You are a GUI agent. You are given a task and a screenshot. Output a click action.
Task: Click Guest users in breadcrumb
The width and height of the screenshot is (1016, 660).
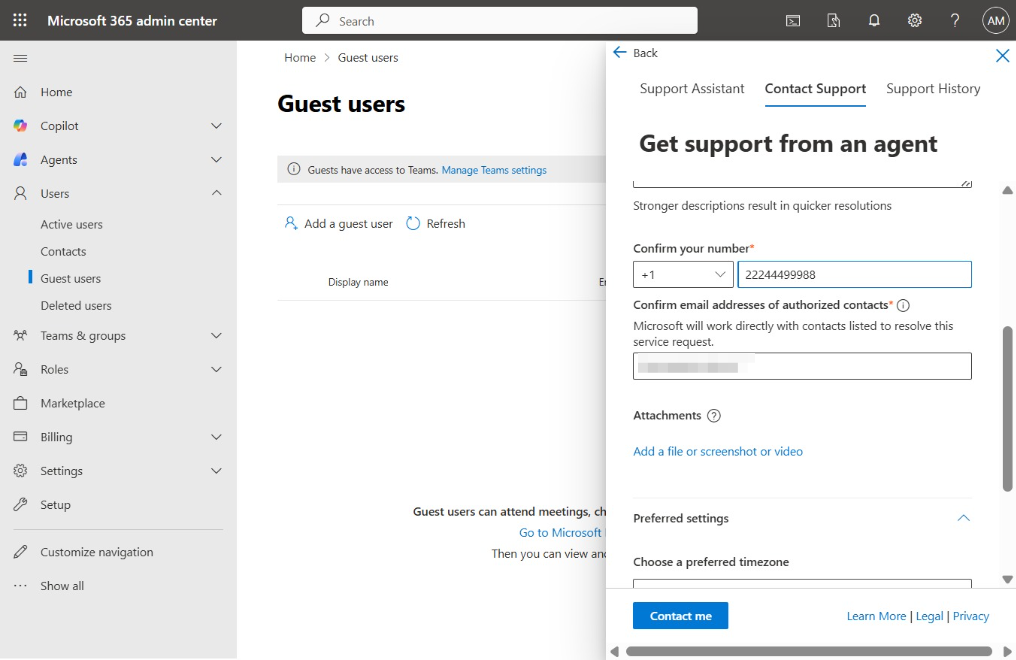(x=367, y=58)
